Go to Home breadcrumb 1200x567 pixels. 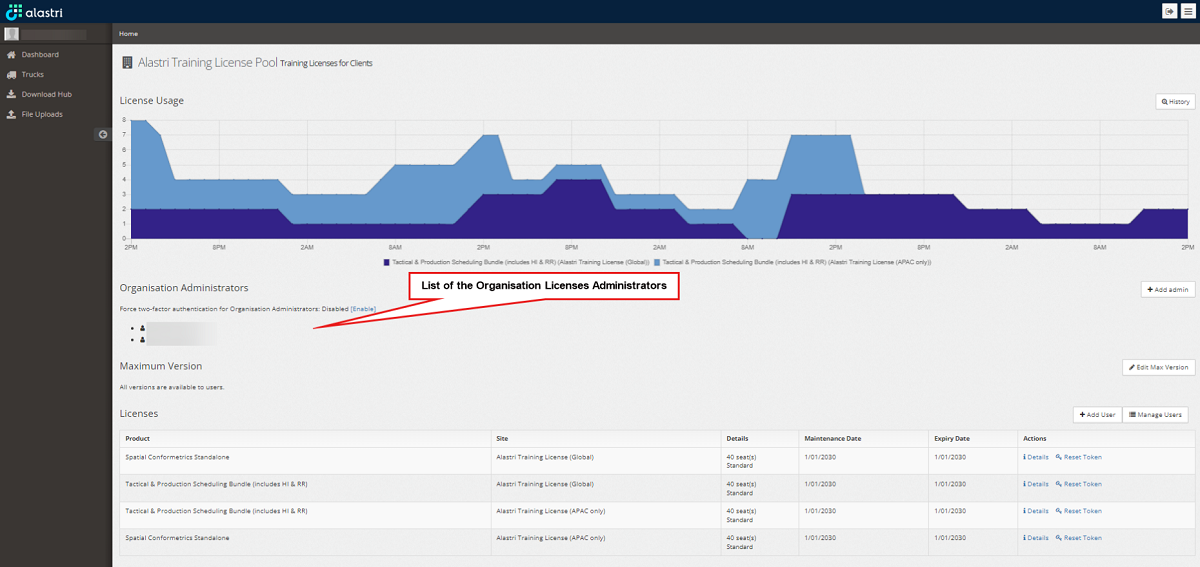click(128, 34)
